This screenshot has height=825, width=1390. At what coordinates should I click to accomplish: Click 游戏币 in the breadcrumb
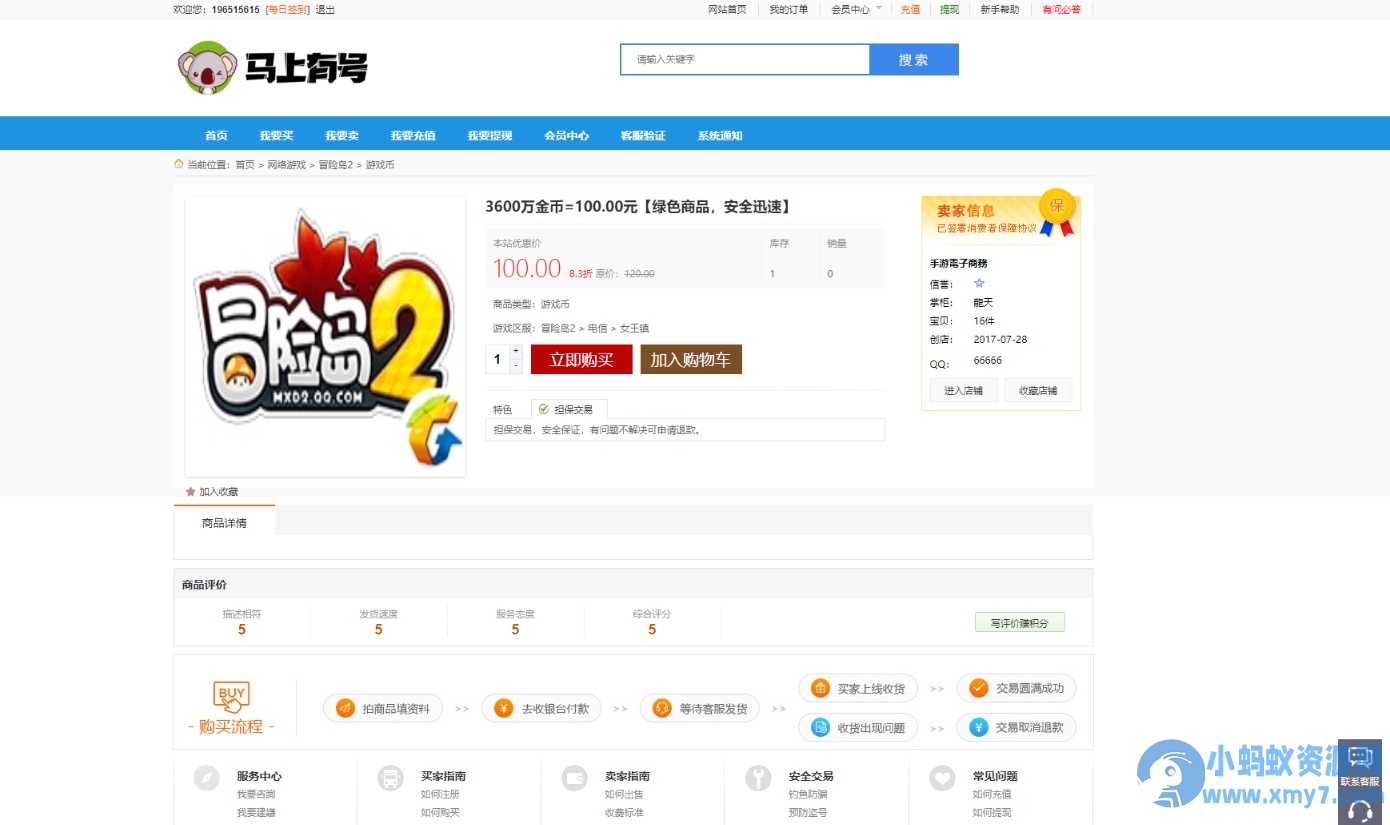click(380, 165)
